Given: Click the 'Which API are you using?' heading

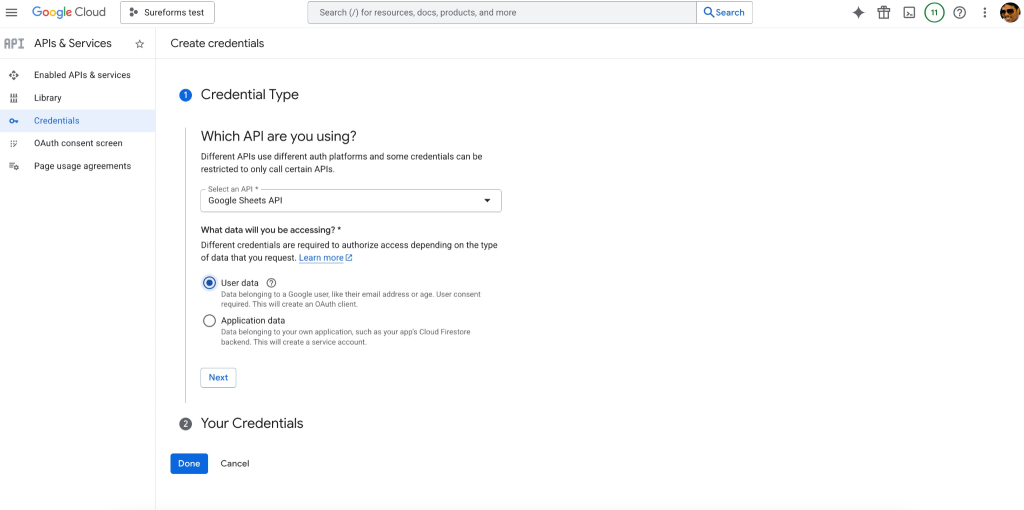Looking at the screenshot, I should pyautogui.click(x=279, y=136).
